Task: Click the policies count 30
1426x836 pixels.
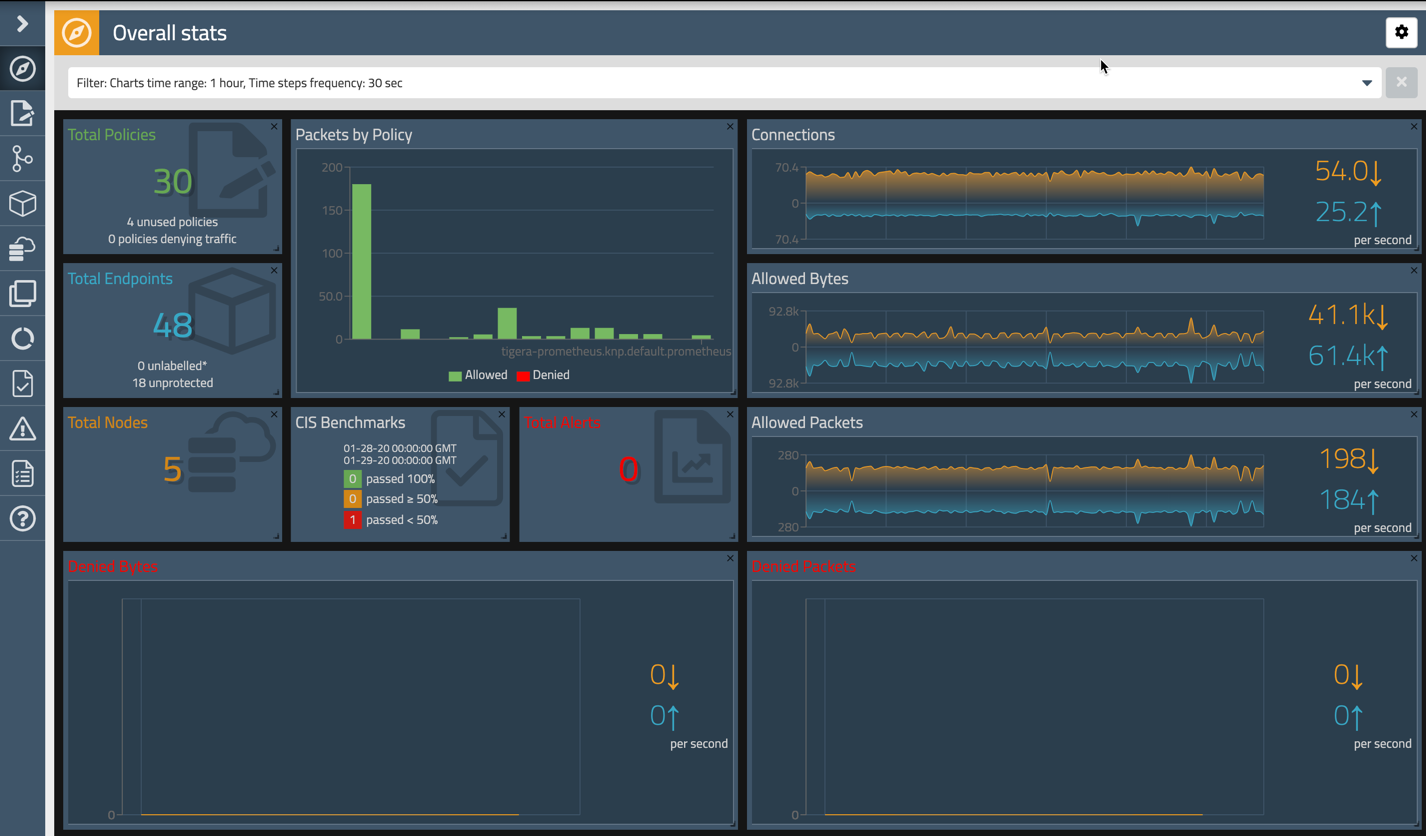Action: pyautogui.click(x=172, y=181)
